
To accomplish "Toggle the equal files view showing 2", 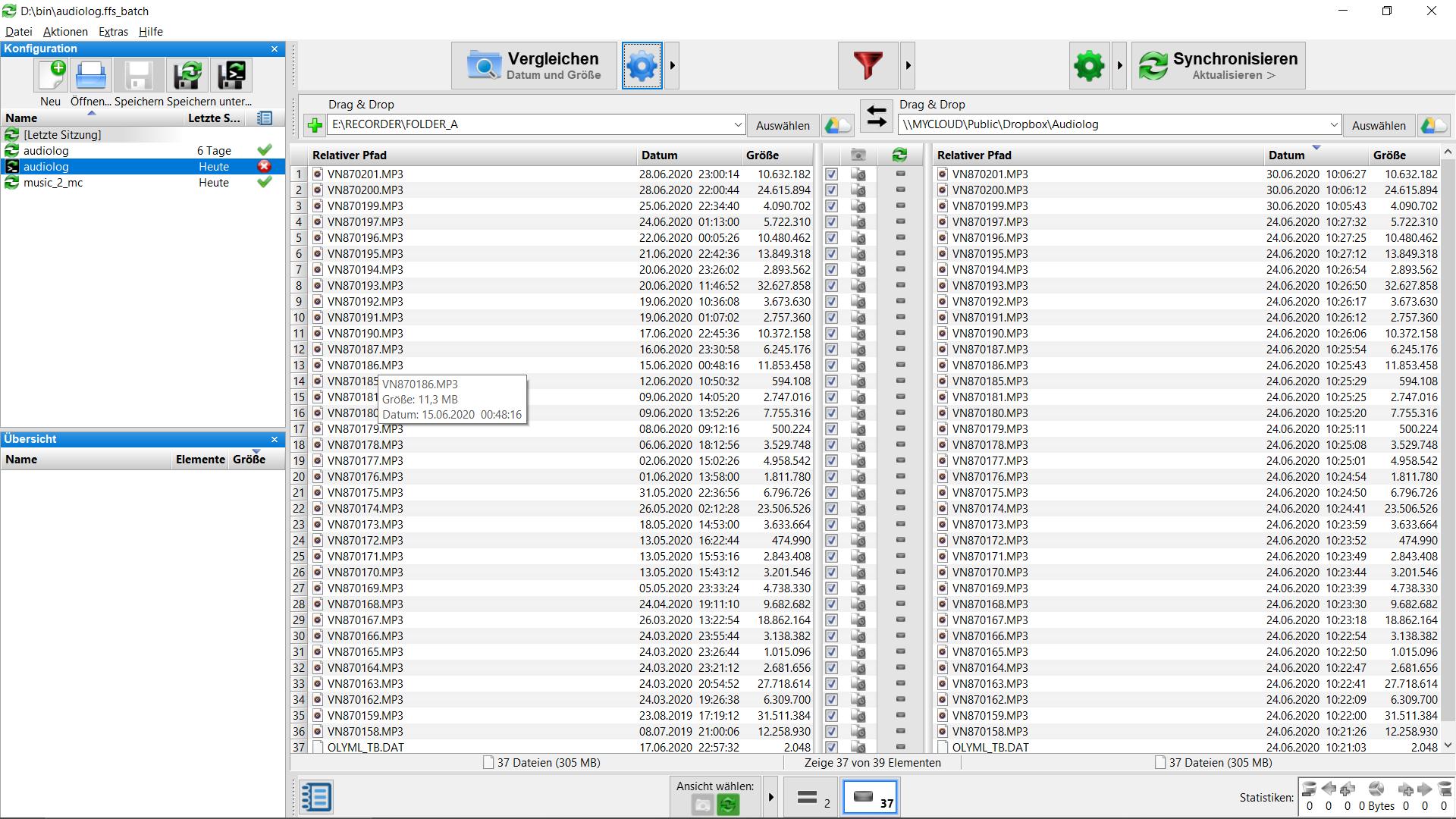I will [x=811, y=797].
